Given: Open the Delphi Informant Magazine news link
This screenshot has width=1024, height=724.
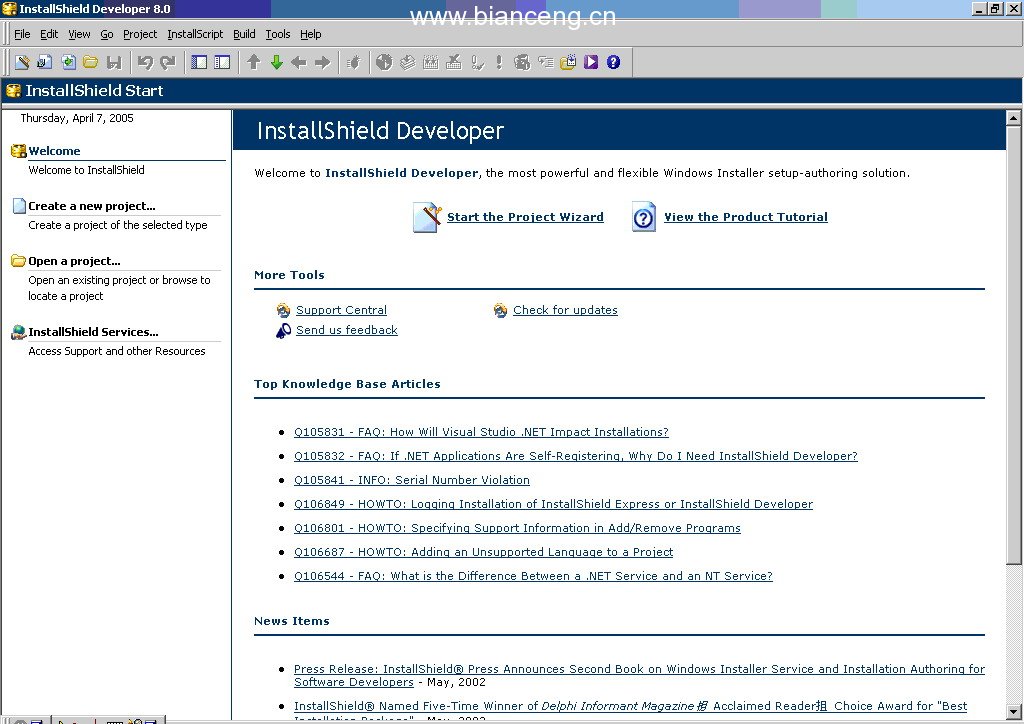Looking at the screenshot, I should click(x=630, y=706).
